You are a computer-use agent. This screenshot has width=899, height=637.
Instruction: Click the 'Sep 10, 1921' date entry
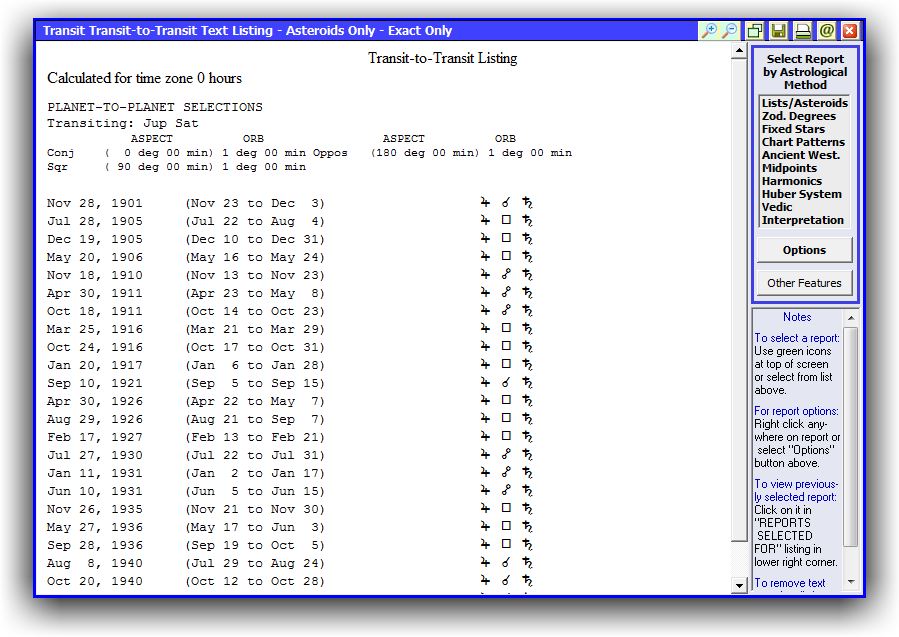pyautogui.click(x=95, y=383)
